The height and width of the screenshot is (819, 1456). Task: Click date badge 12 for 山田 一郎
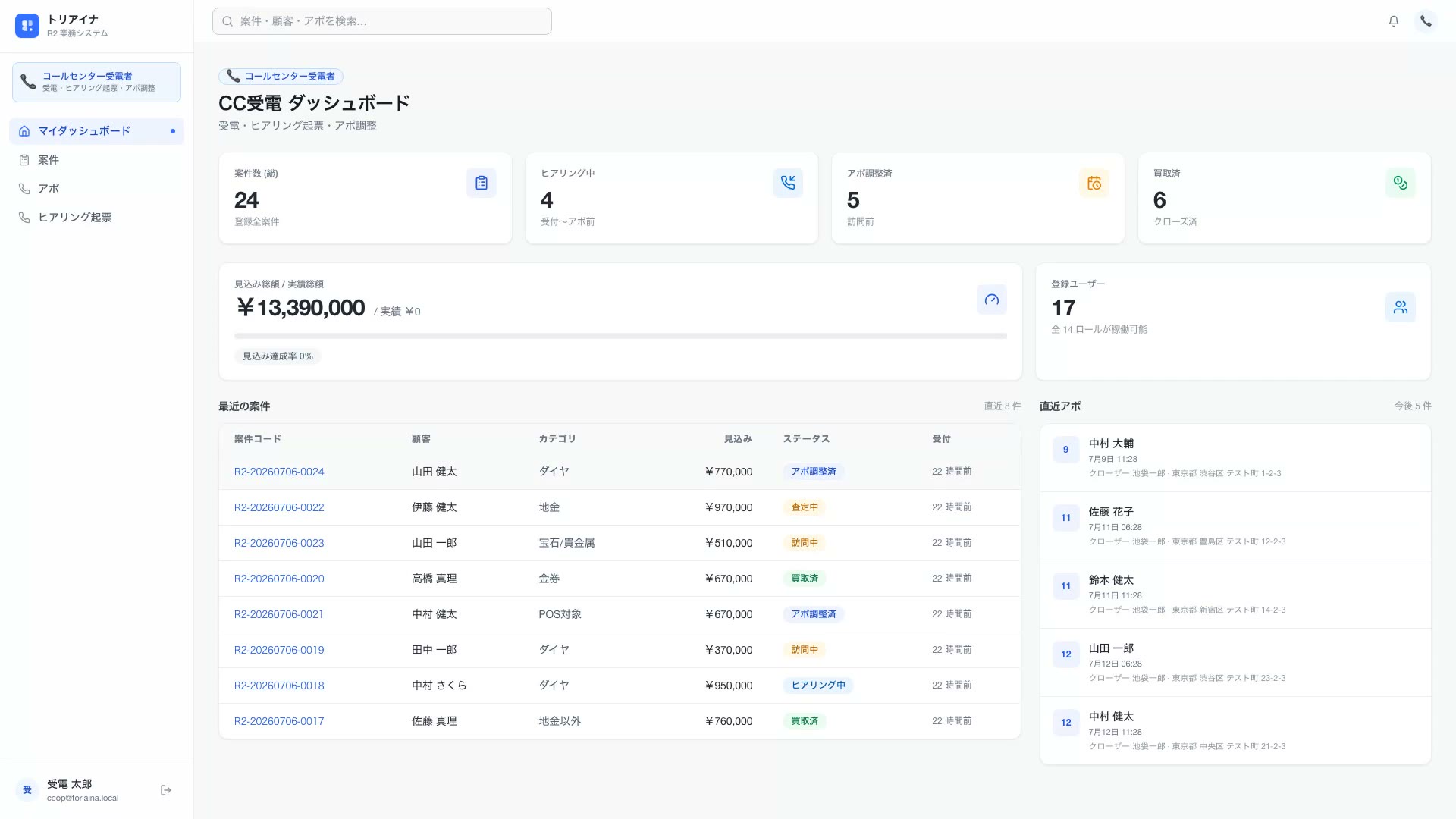click(1065, 654)
